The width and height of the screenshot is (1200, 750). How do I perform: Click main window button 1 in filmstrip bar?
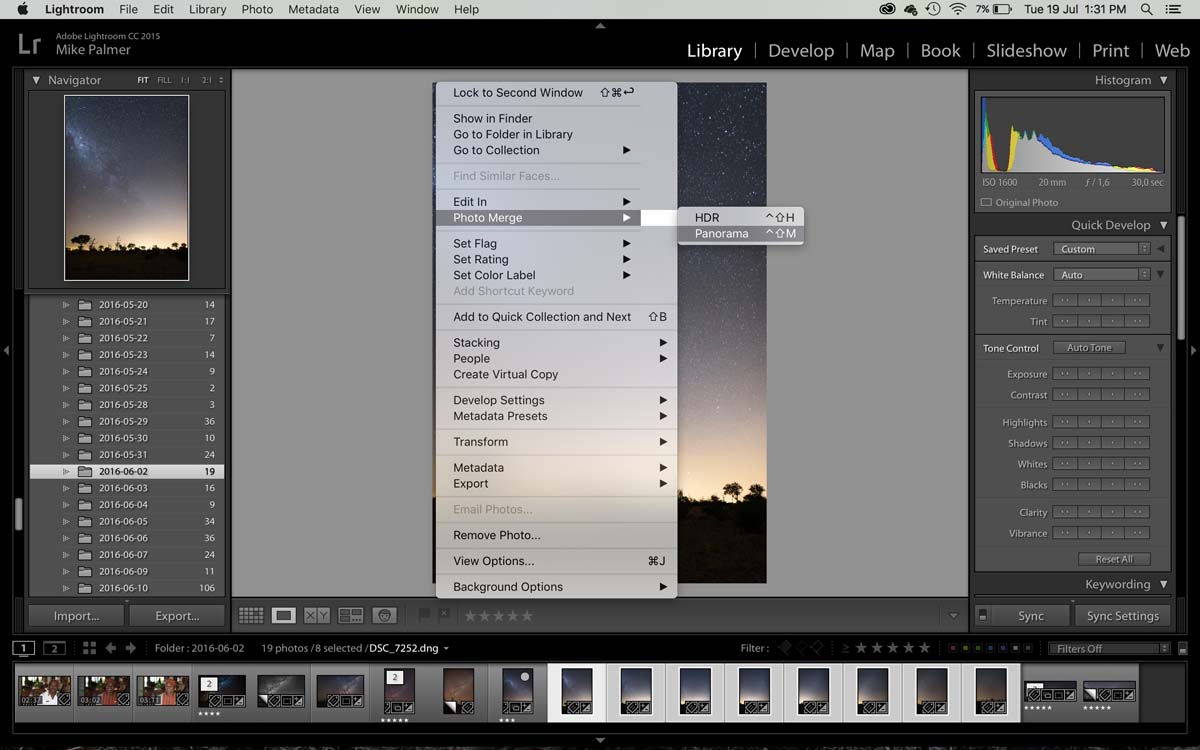point(24,648)
